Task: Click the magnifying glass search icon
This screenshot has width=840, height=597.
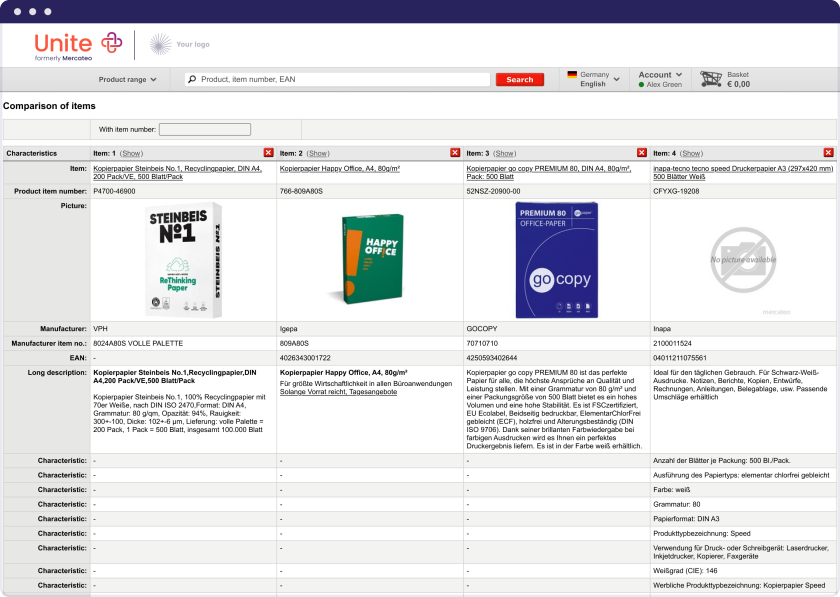Action: [192, 80]
